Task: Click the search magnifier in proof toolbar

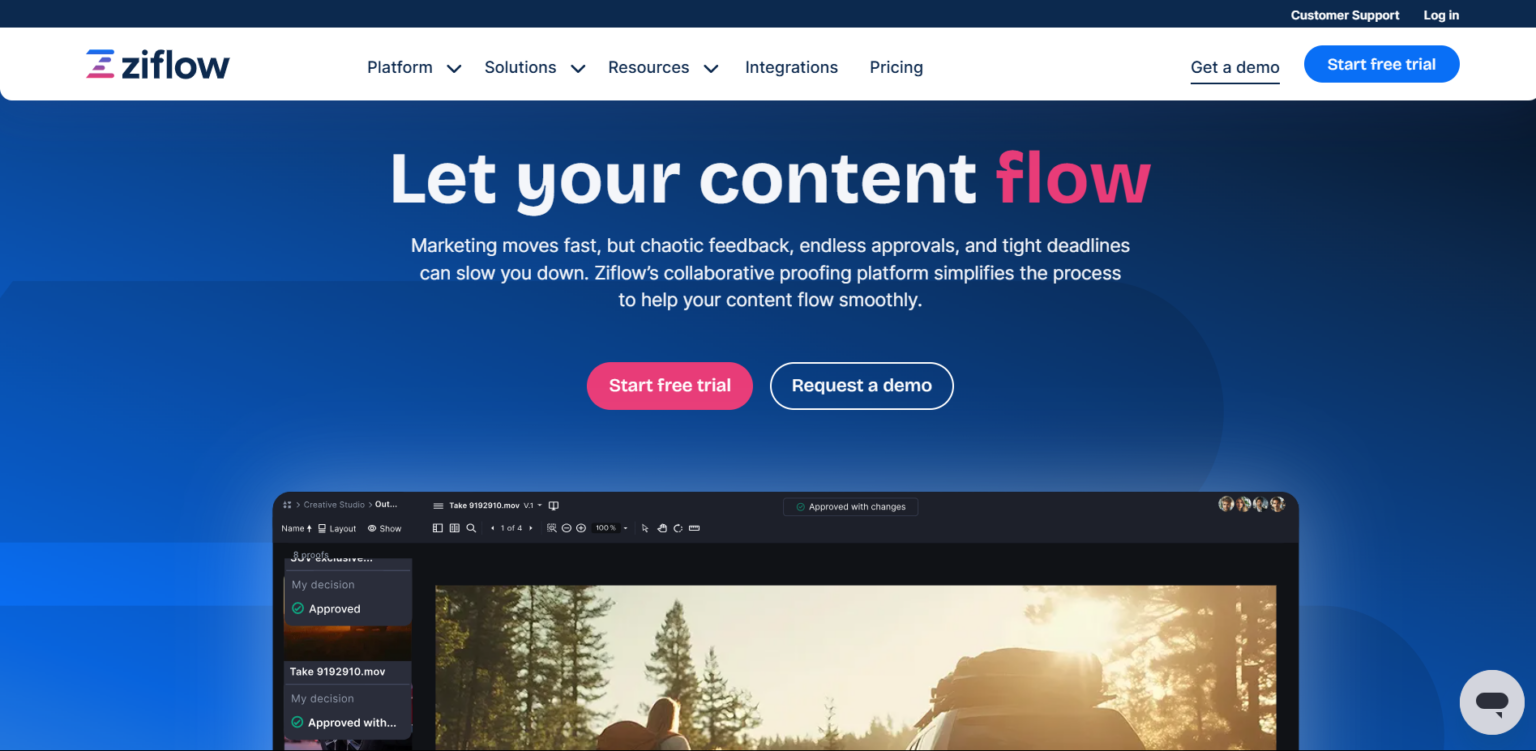Action: pos(471,528)
